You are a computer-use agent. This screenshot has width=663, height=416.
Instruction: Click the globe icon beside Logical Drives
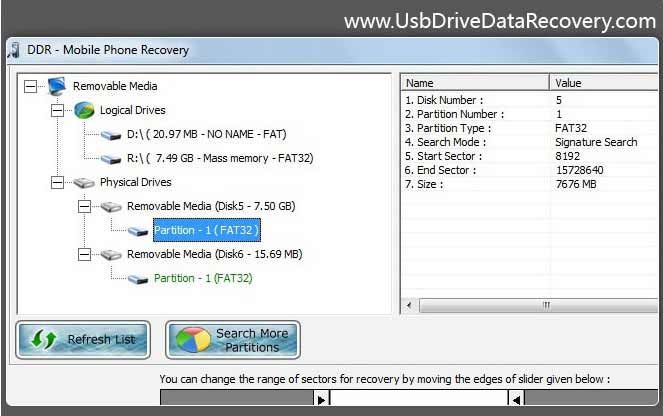coord(84,110)
